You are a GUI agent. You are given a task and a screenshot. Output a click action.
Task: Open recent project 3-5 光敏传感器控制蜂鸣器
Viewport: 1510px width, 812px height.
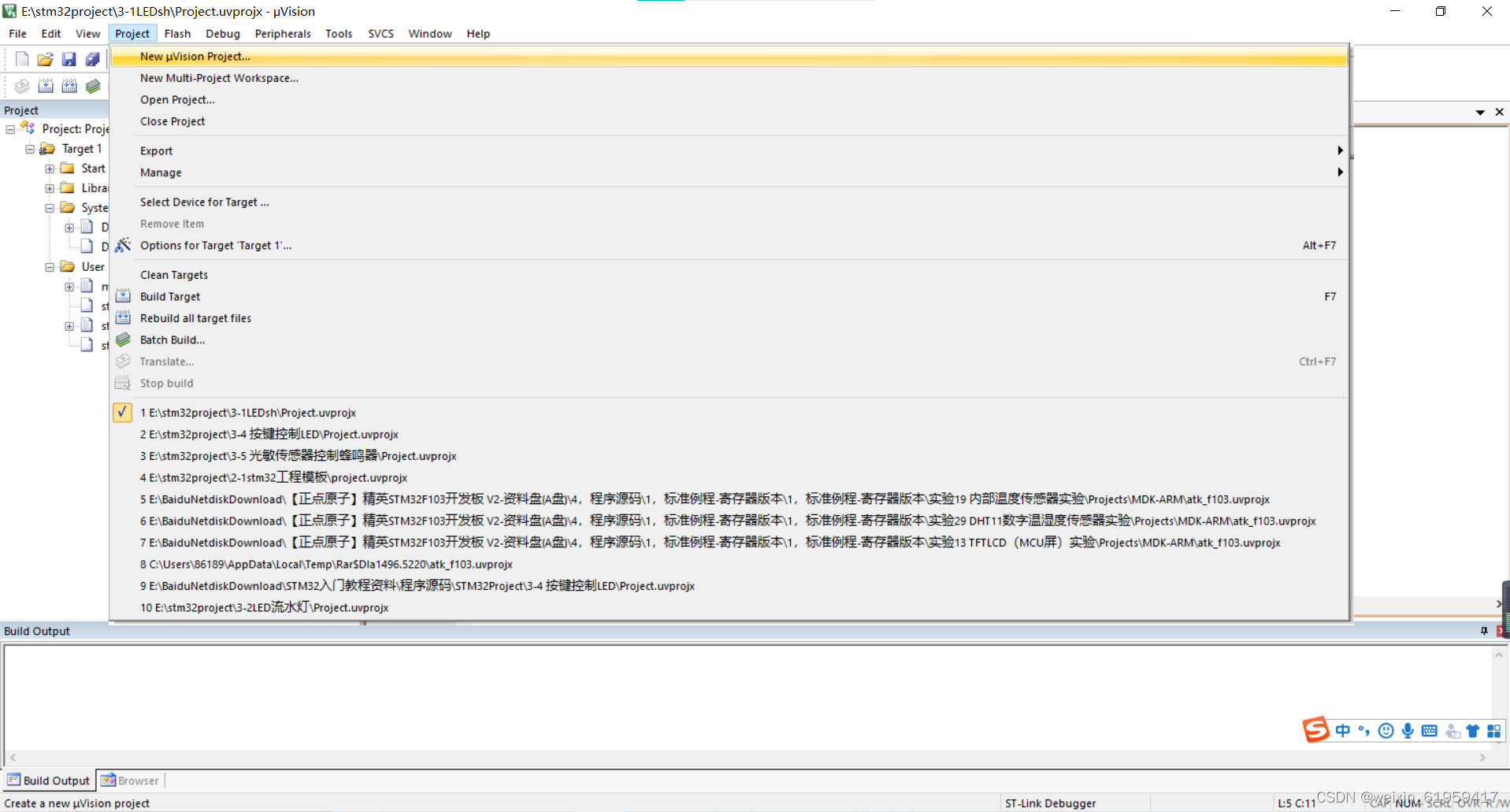click(x=729, y=456)
